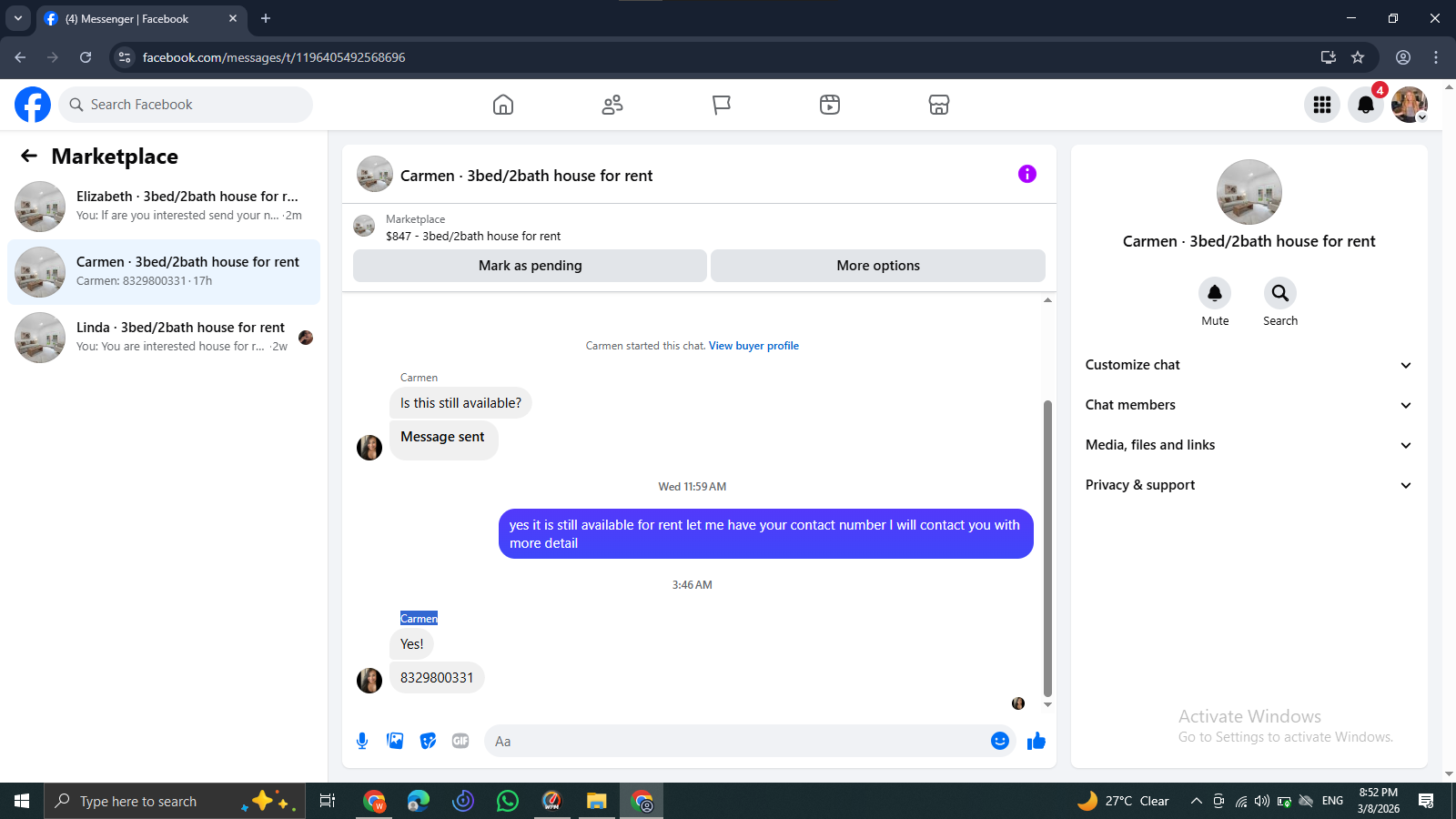Click the chat header title Carmen
Screen dimensions: 1456x819
click(527, 176)
